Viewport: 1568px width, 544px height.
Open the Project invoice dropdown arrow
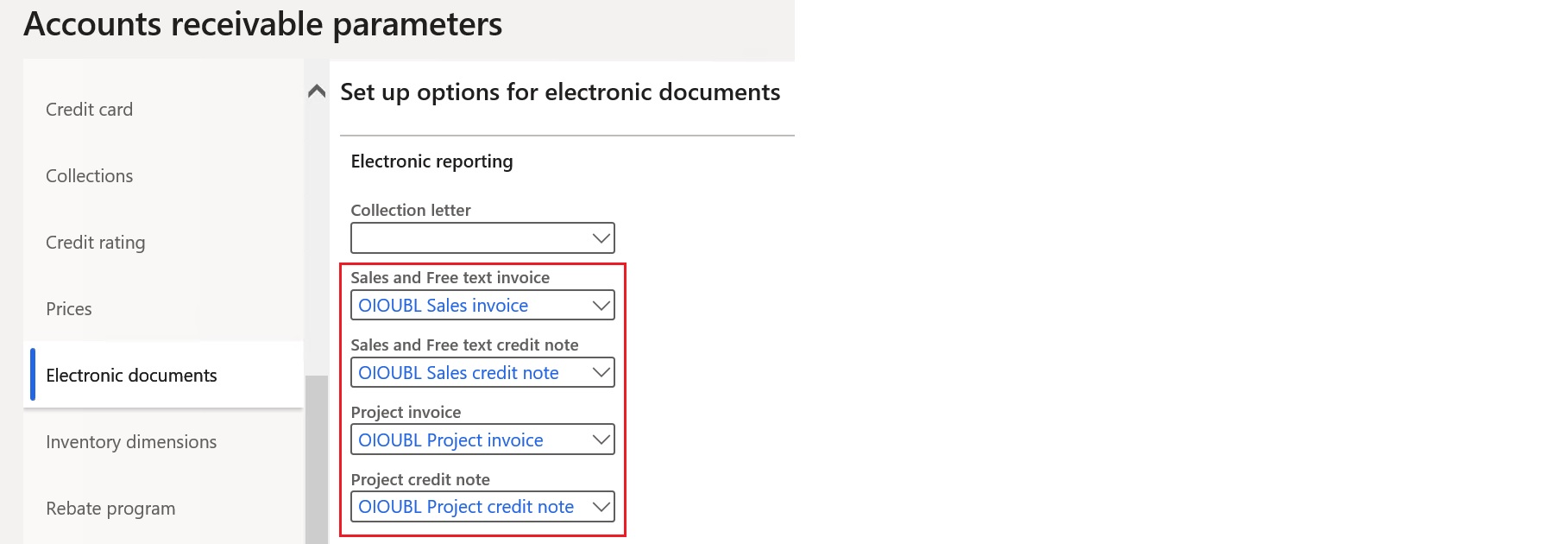(x=601, y=440)
